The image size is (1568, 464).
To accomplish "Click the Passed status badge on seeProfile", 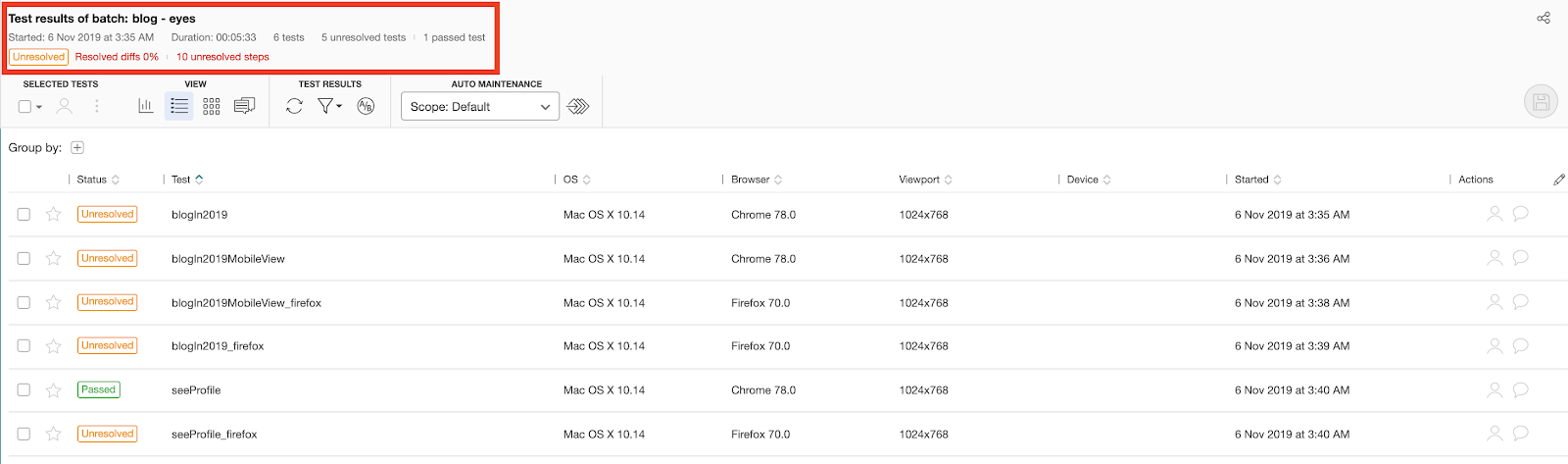I will [98, 389].
